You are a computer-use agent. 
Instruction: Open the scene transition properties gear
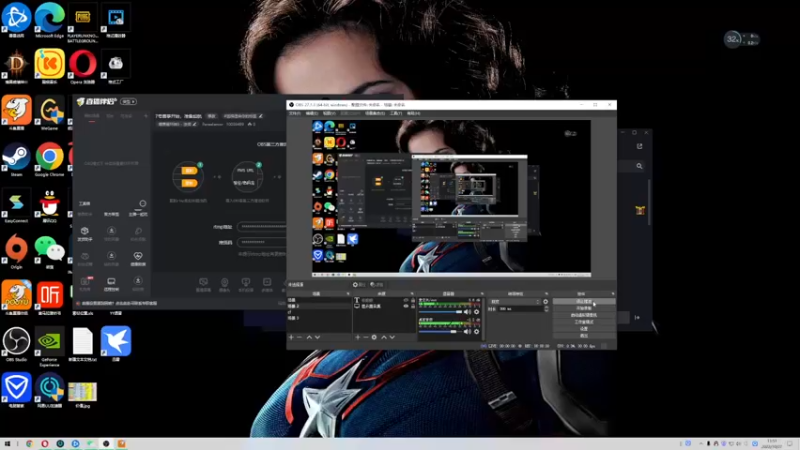(545, 302)
